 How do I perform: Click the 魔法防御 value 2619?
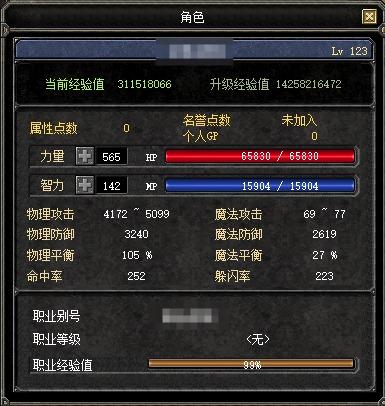tap(324, 234)
